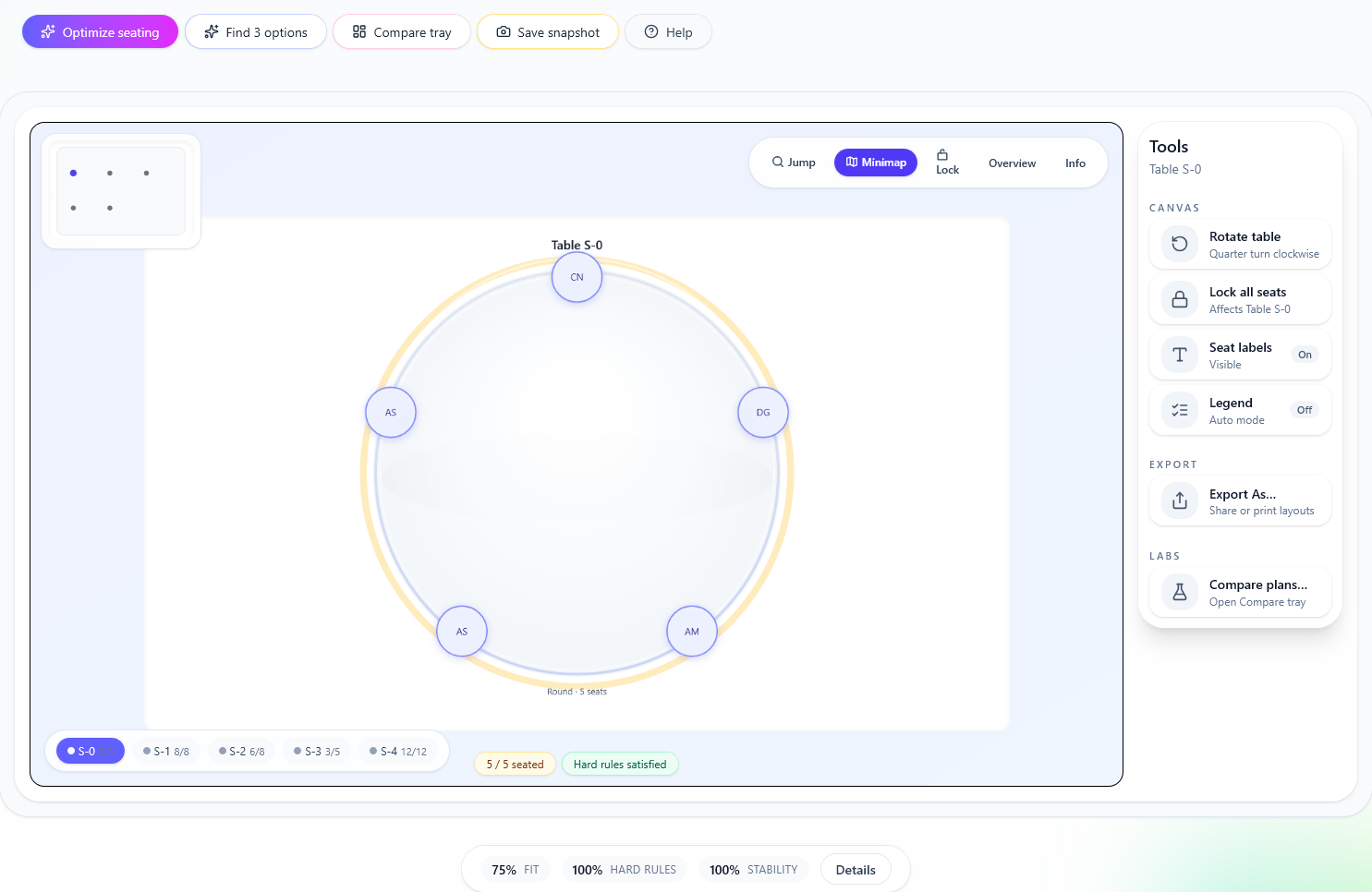Click the 100% STABILITY metric

tap(753, 870)
